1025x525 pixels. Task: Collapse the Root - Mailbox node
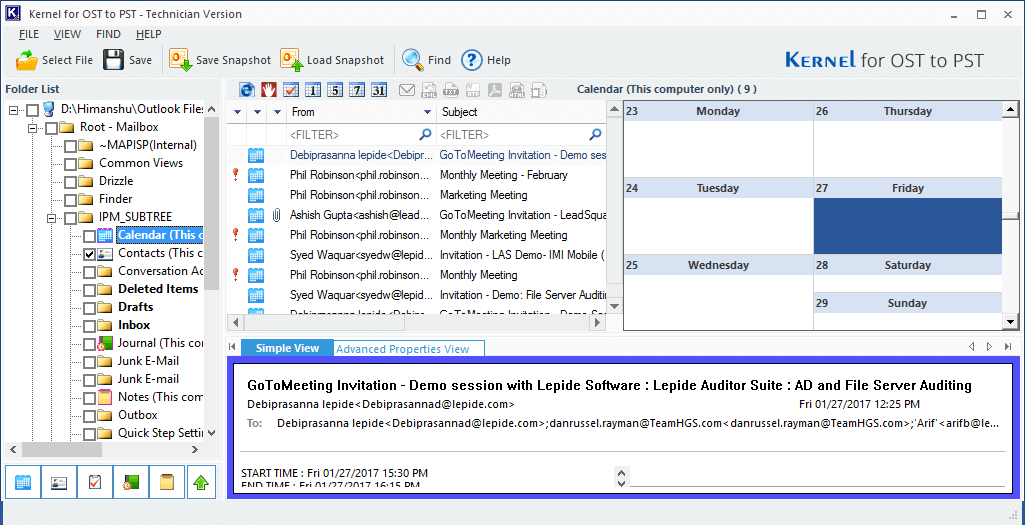(32, 127)
